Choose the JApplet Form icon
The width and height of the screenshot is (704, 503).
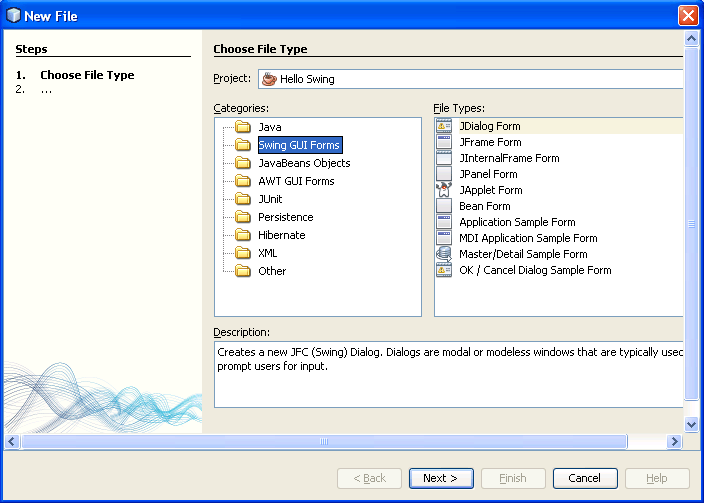point(444,190)
